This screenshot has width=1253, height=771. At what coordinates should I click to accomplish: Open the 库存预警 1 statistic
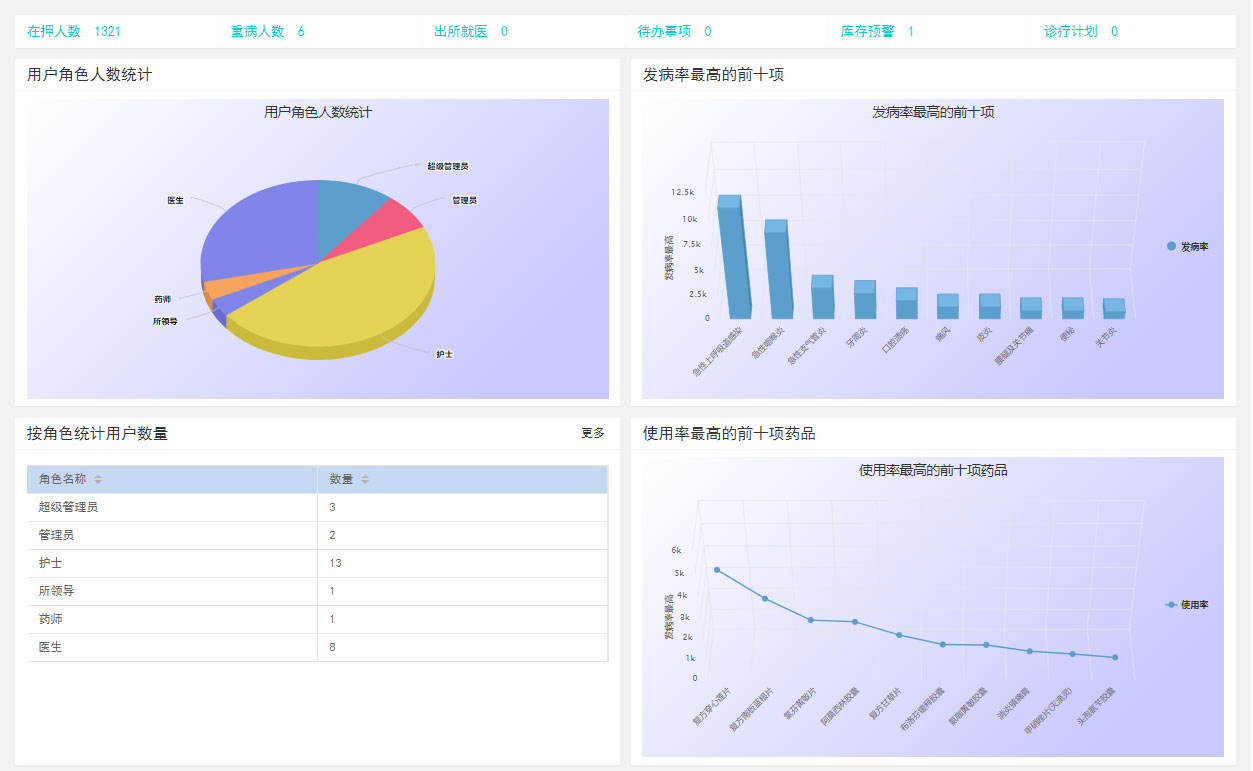(x=877, y=31)
